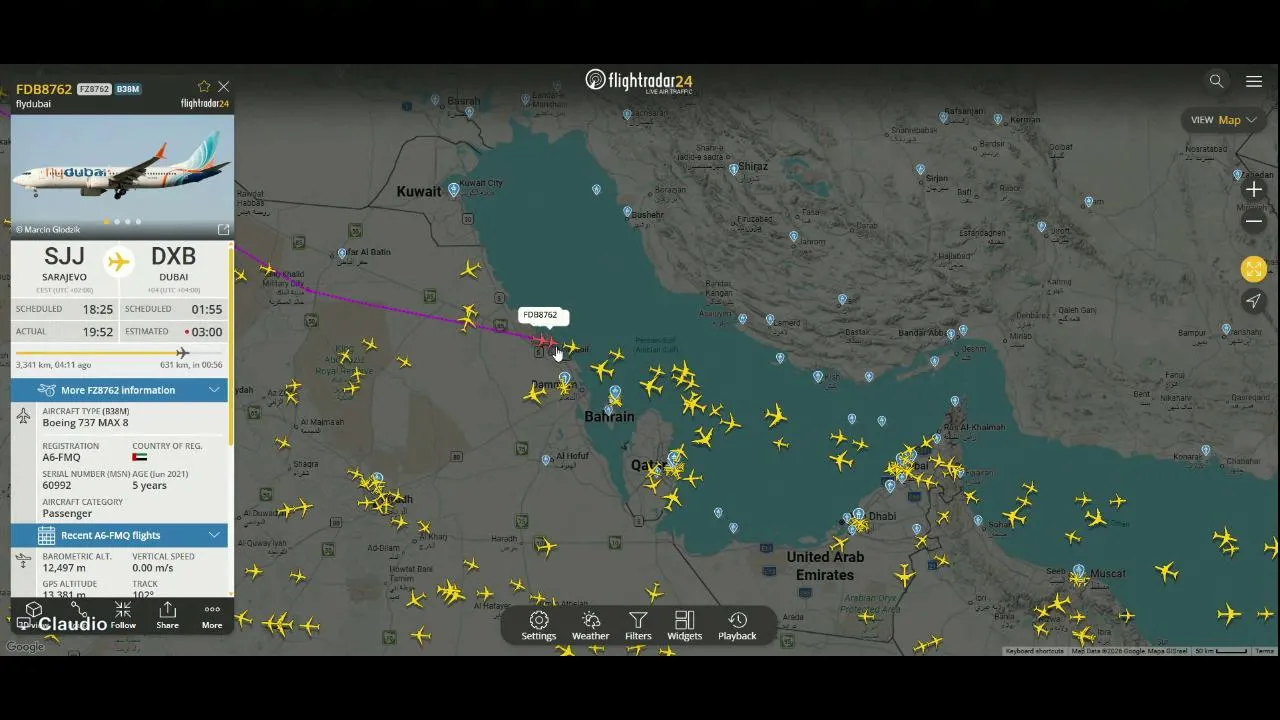
Task: Zoom in on the map
Action: coord(1254,189)
